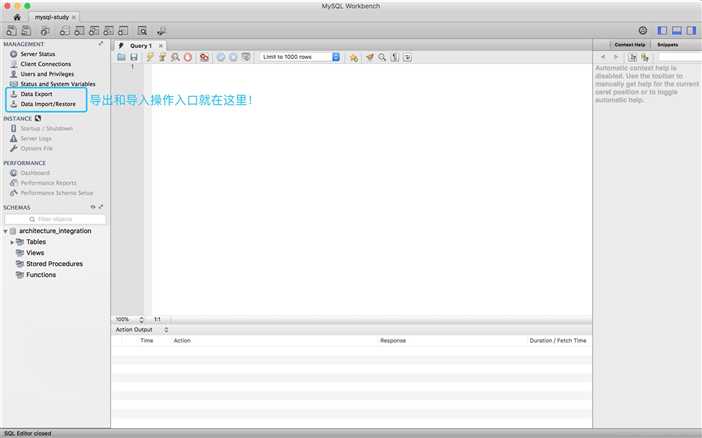The width and height of the screenshot is (702, 438).
Task: Toggle the bottom output panel visibility
Action: [x=677, y=30]
